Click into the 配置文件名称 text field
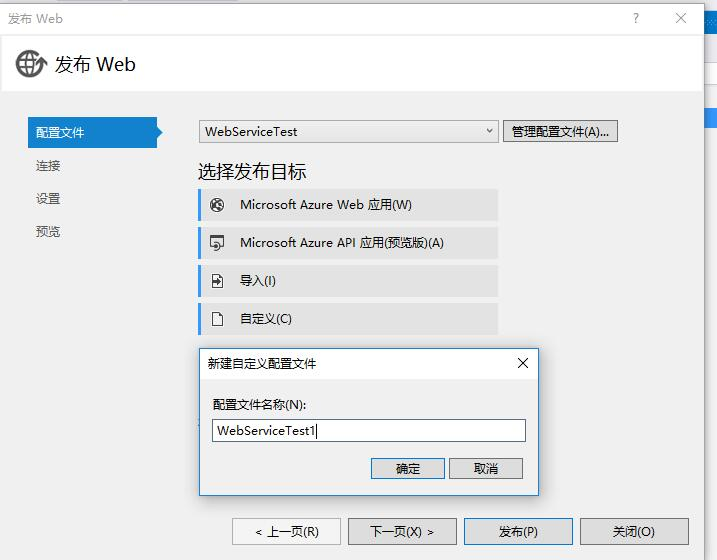 (x=369, y=431)
